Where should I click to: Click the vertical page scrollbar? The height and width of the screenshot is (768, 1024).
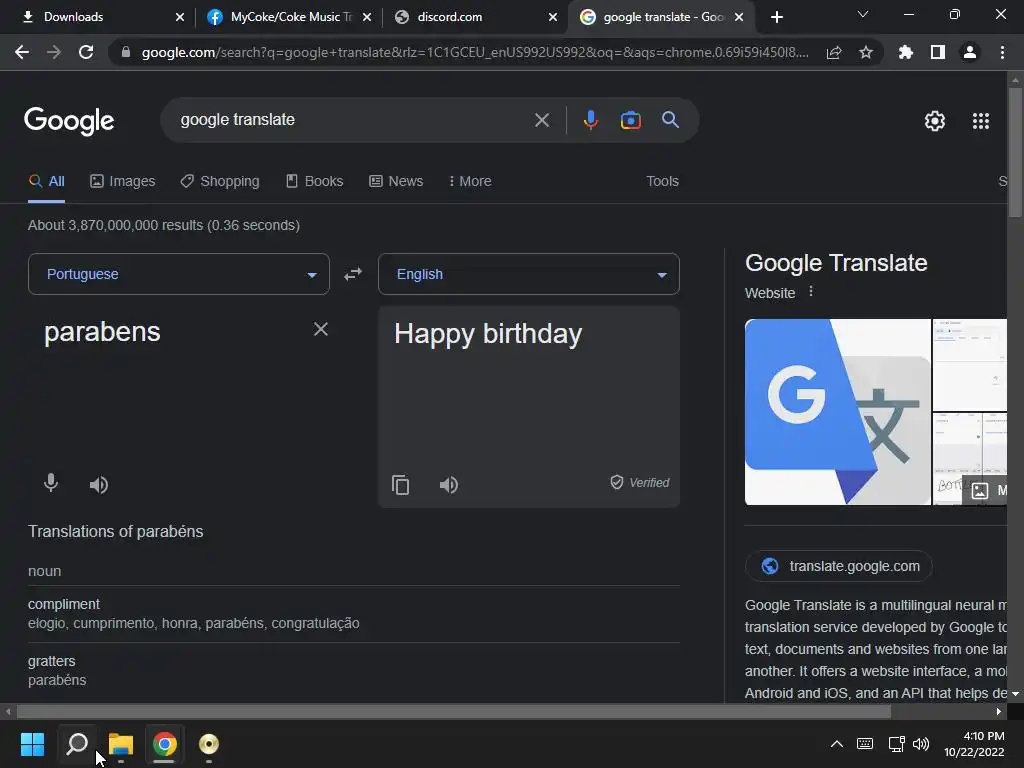pyautogui.click(x=1015, y=152)
